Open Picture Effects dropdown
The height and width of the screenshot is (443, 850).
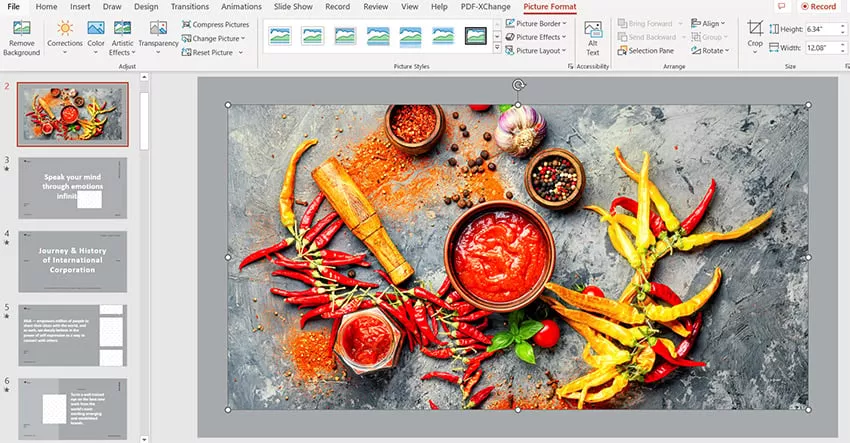pyautogui.click(x=536, y=37)
